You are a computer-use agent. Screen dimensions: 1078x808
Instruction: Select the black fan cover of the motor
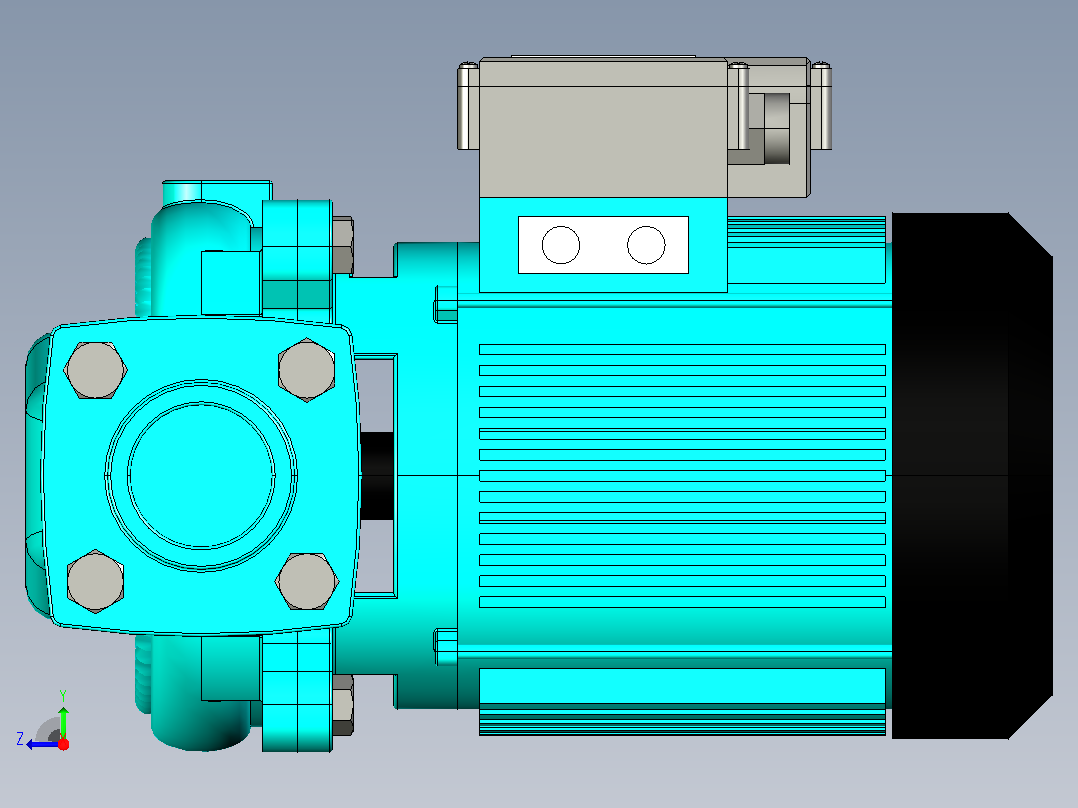click(972, 476)
